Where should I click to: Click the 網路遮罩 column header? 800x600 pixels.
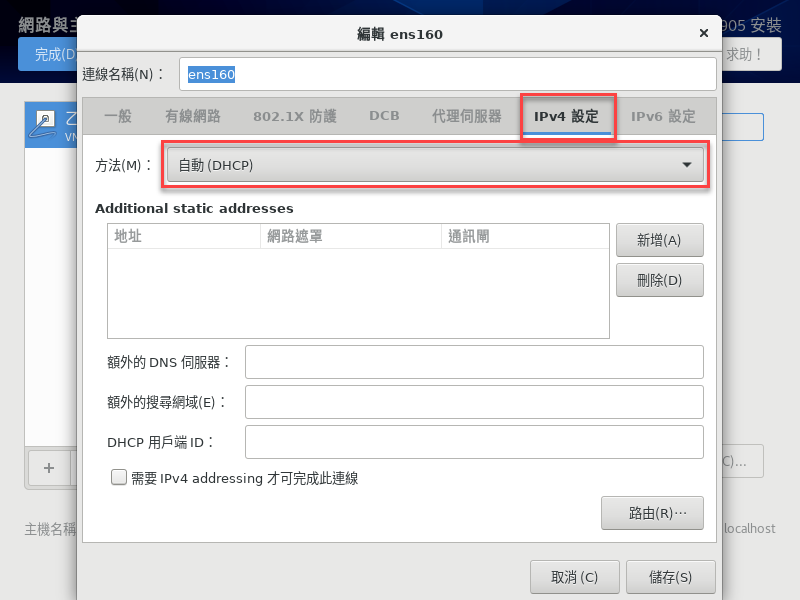[x=351, y=236]
